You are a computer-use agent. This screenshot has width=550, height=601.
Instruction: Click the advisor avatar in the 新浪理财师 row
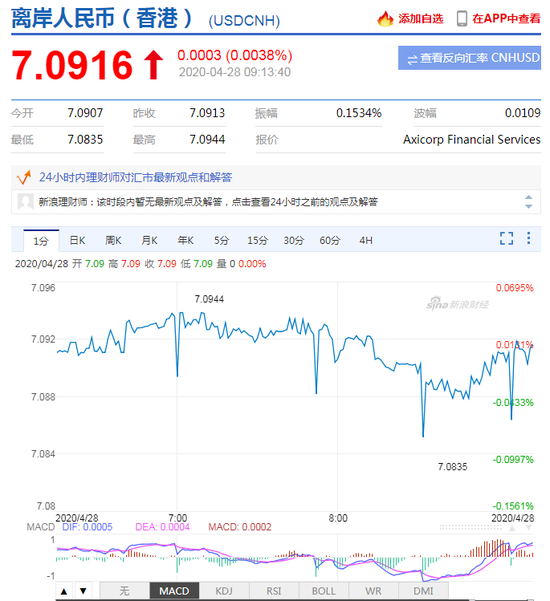click(26, 201)
